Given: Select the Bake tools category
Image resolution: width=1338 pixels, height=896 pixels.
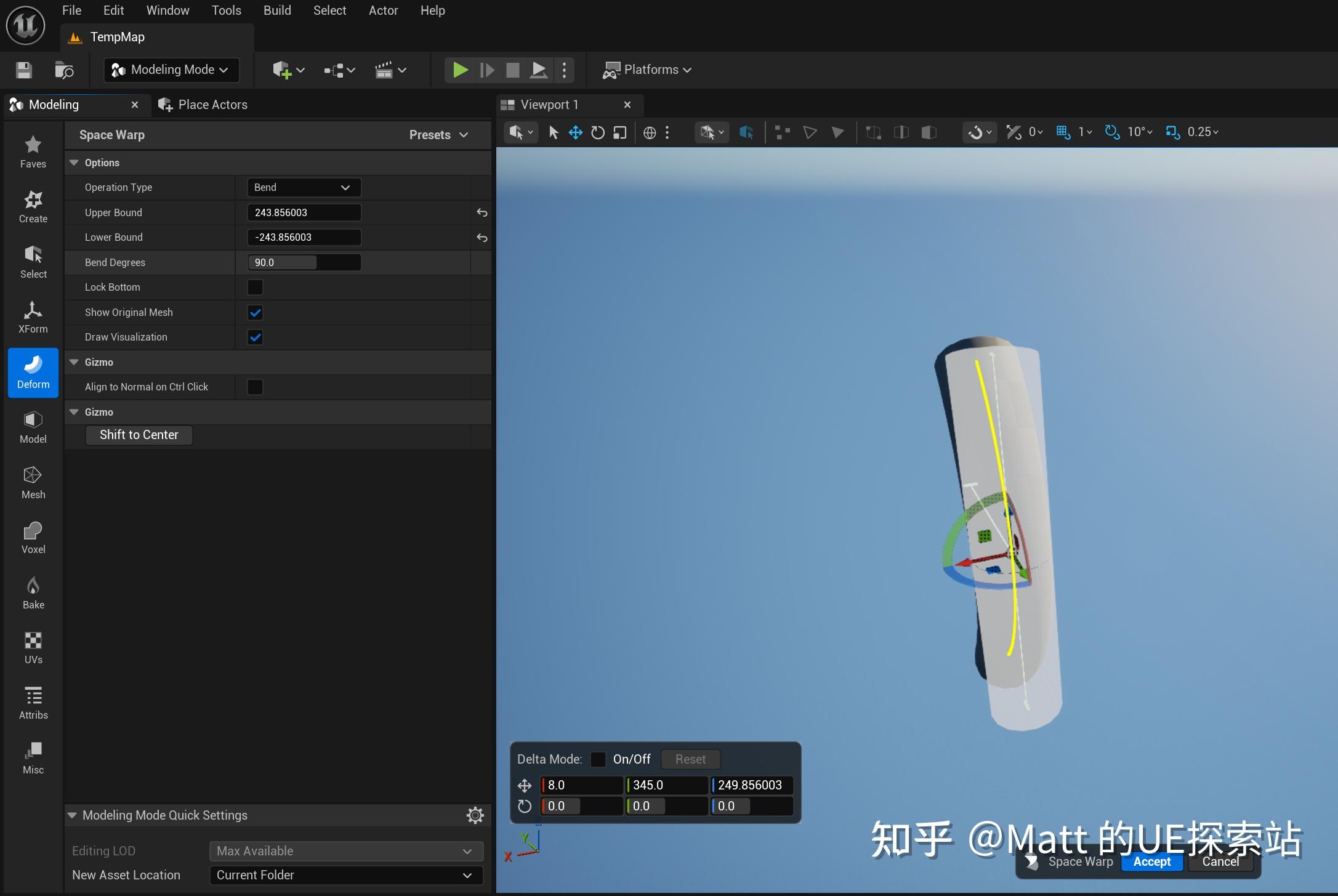Looking at the screenshot, I should click(x=33, y=592).
